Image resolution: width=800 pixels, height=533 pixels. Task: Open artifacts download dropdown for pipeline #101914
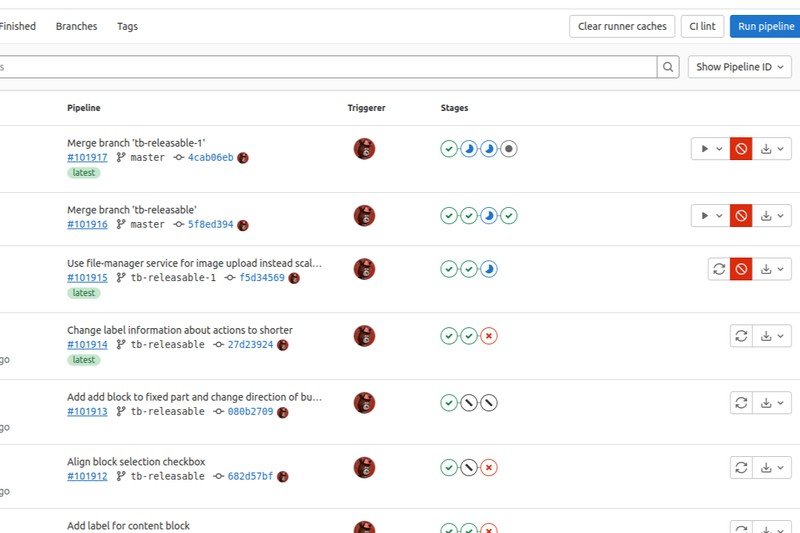(x=772, y=336)
